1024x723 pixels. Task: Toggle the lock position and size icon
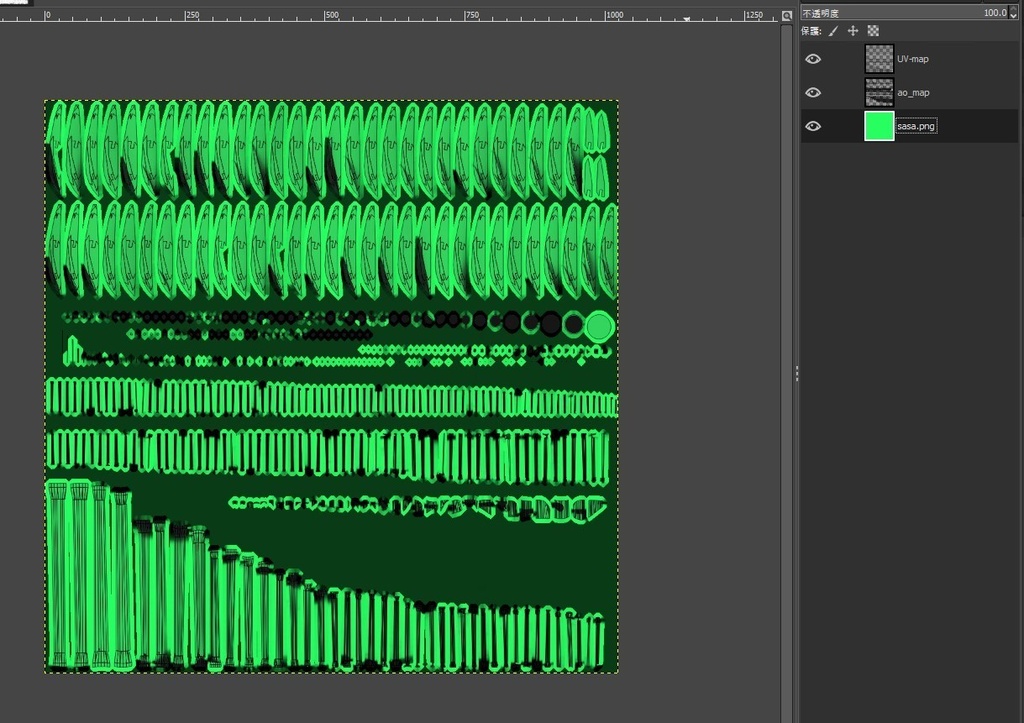[853, 31]
